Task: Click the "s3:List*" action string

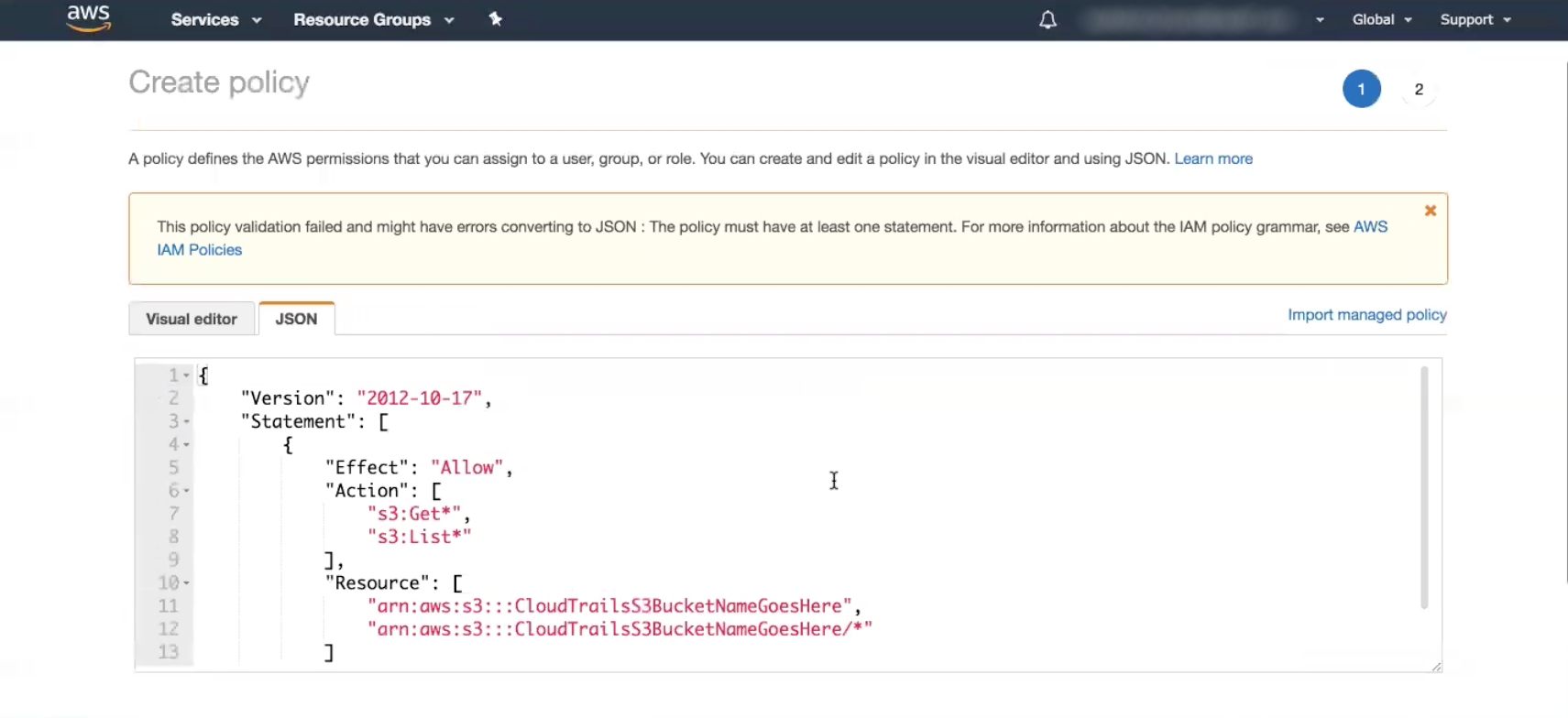Action: (x=420, y=537)
